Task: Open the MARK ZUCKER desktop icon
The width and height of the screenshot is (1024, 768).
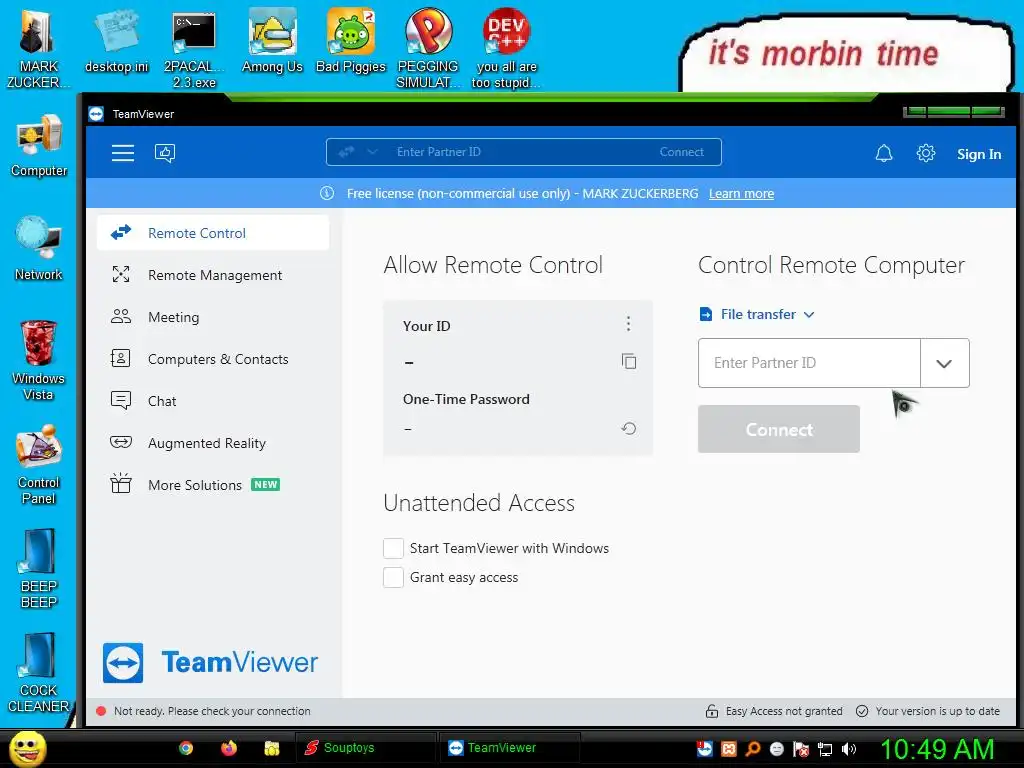Action: 38,50
